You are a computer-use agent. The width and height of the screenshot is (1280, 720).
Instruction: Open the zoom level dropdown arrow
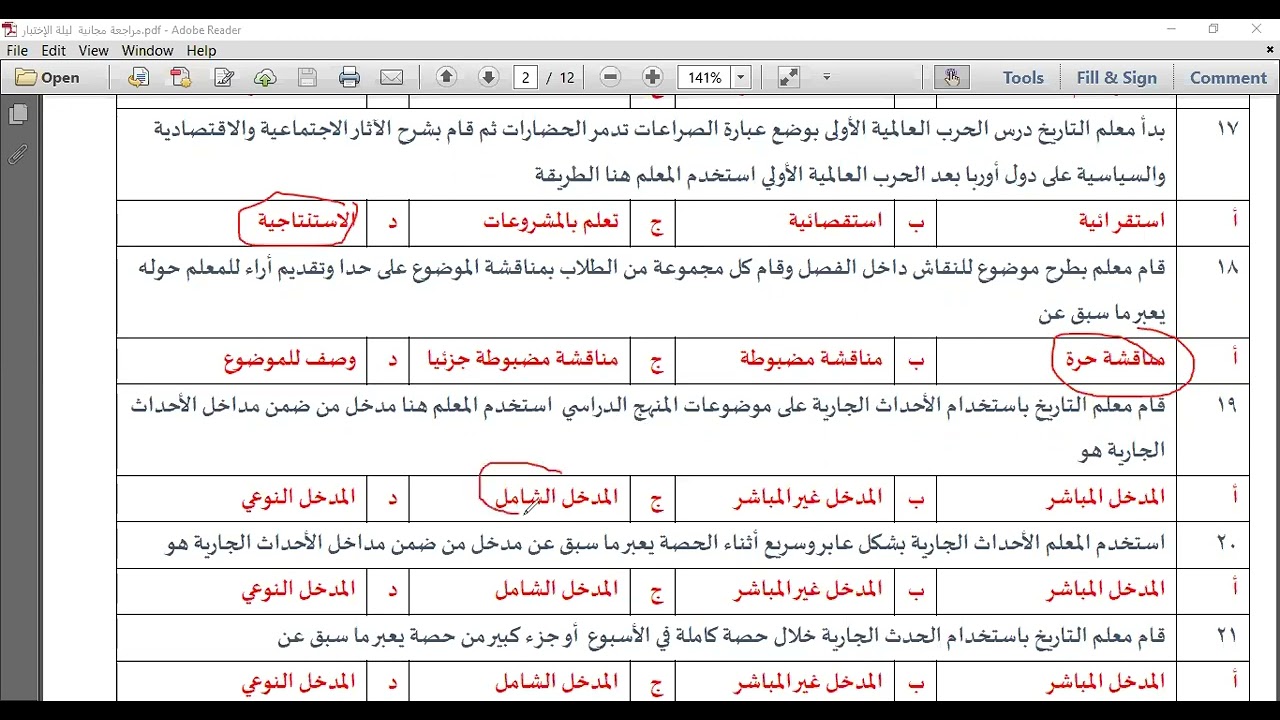(x=741, y=77)
